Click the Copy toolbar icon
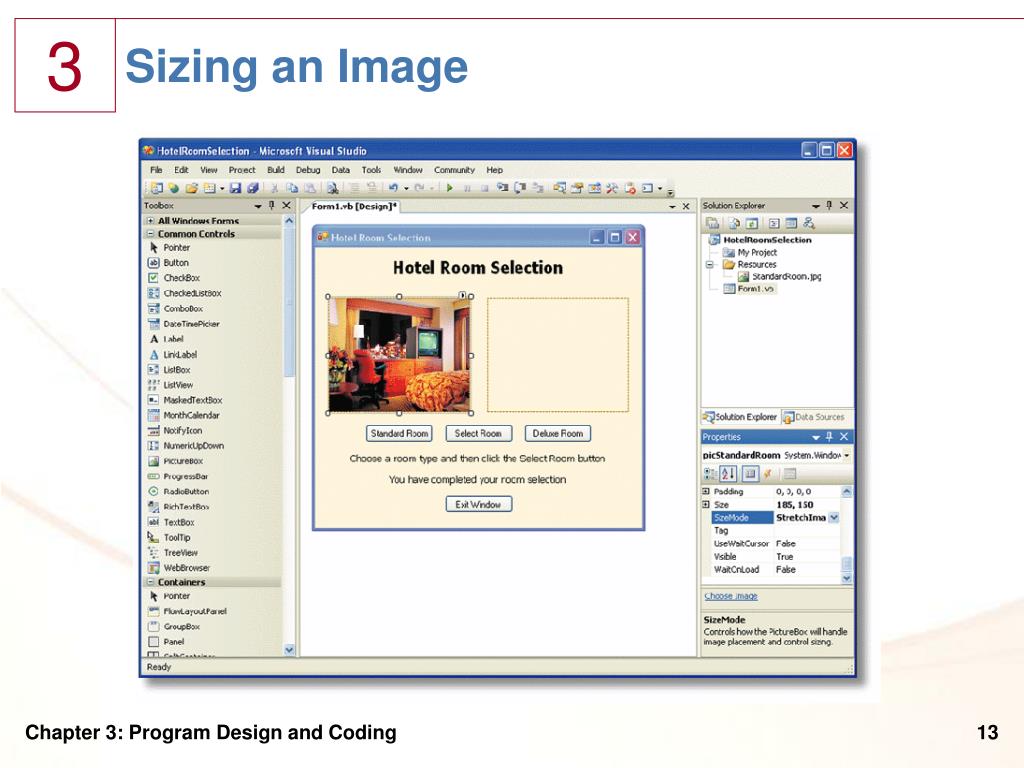 292,188
